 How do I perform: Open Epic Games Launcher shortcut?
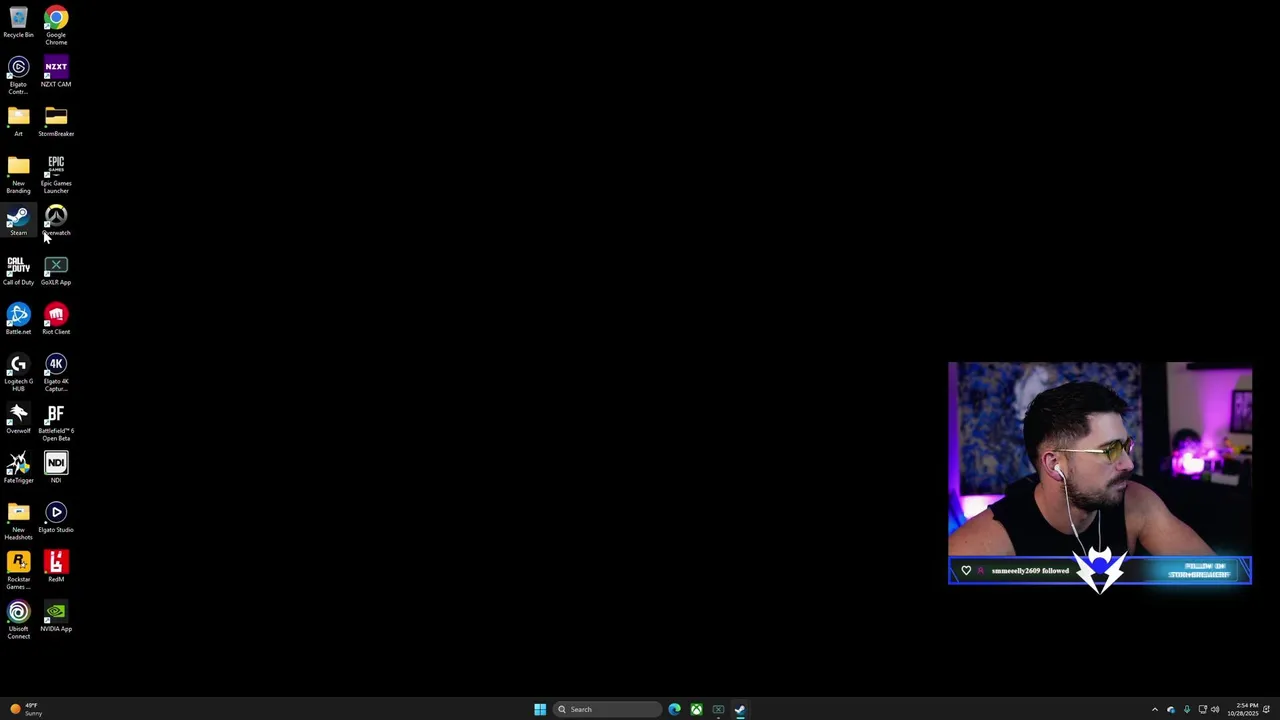point(56,174)
